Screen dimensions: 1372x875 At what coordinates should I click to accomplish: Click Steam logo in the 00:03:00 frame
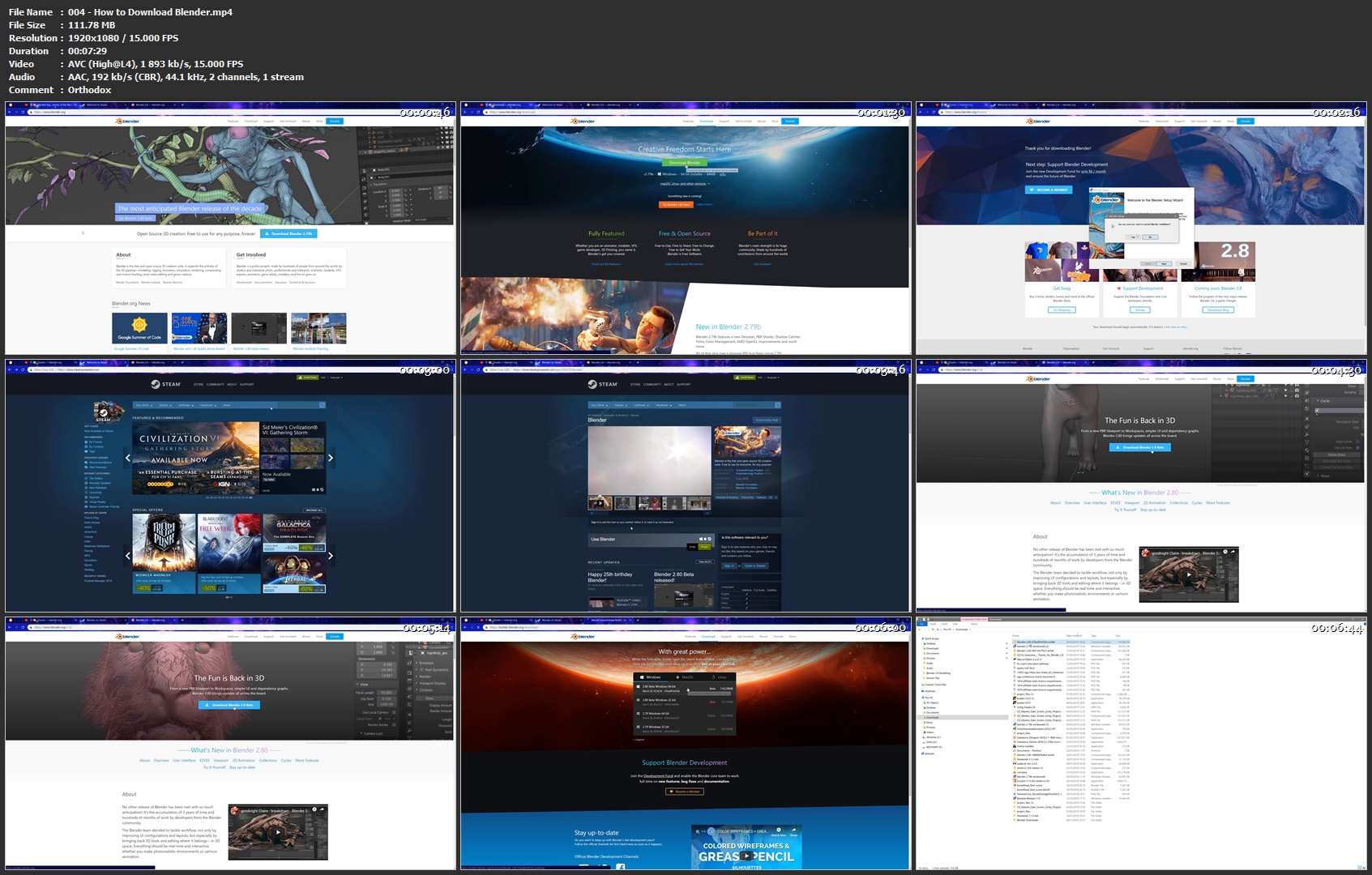(x=166, y=384)
